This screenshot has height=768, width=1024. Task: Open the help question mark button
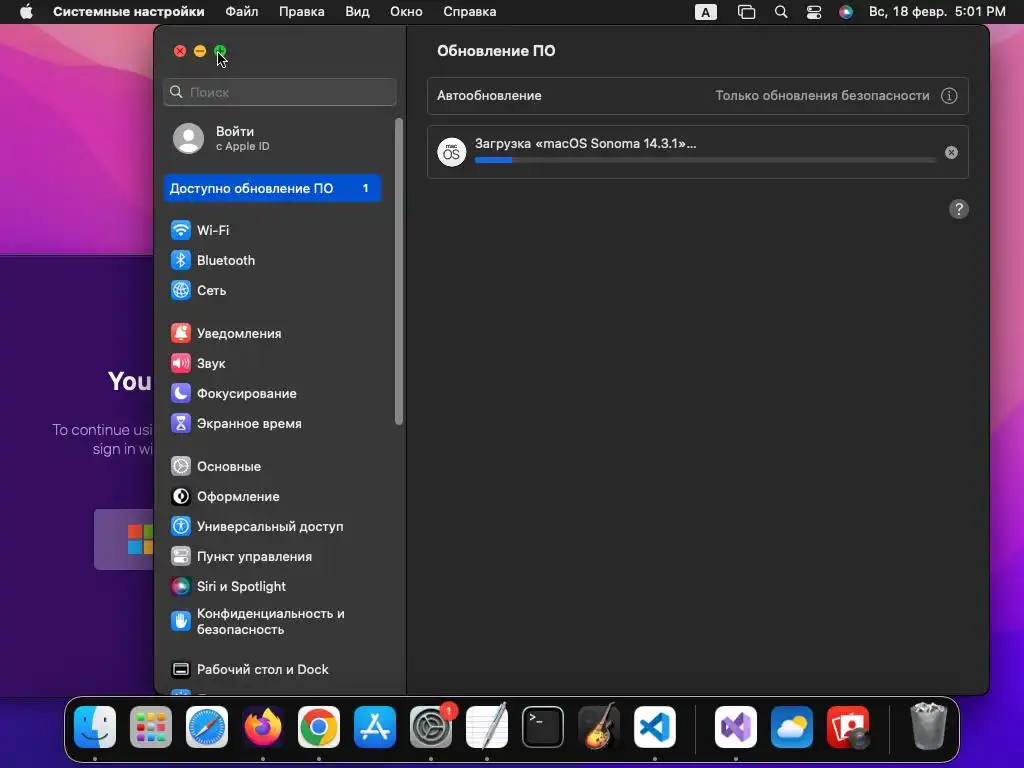tap(958, 209)
